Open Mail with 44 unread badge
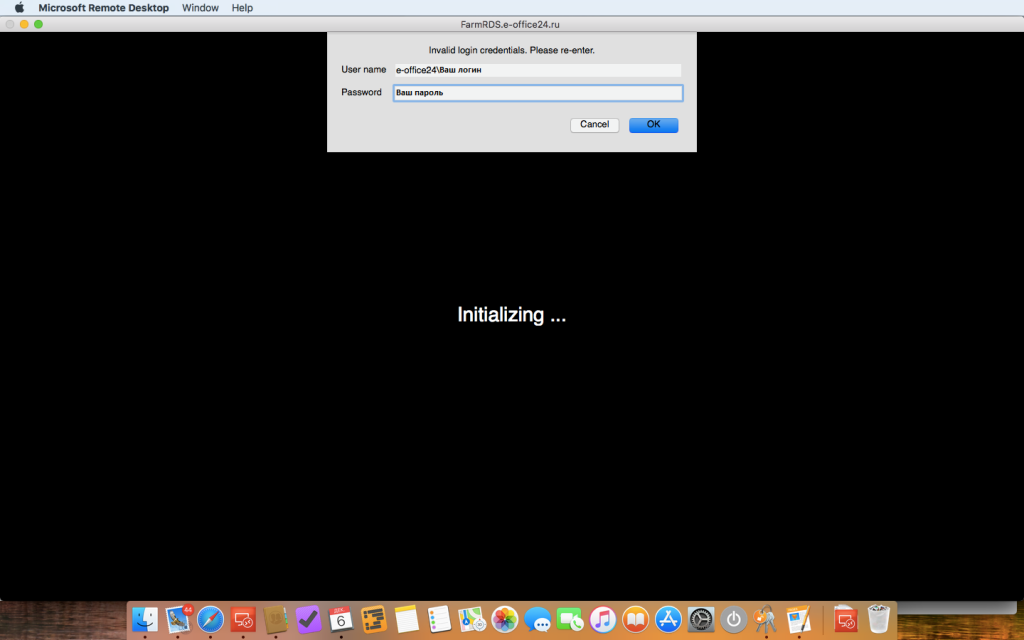This screenshot has height=640, width=1024. pos(179,619)
